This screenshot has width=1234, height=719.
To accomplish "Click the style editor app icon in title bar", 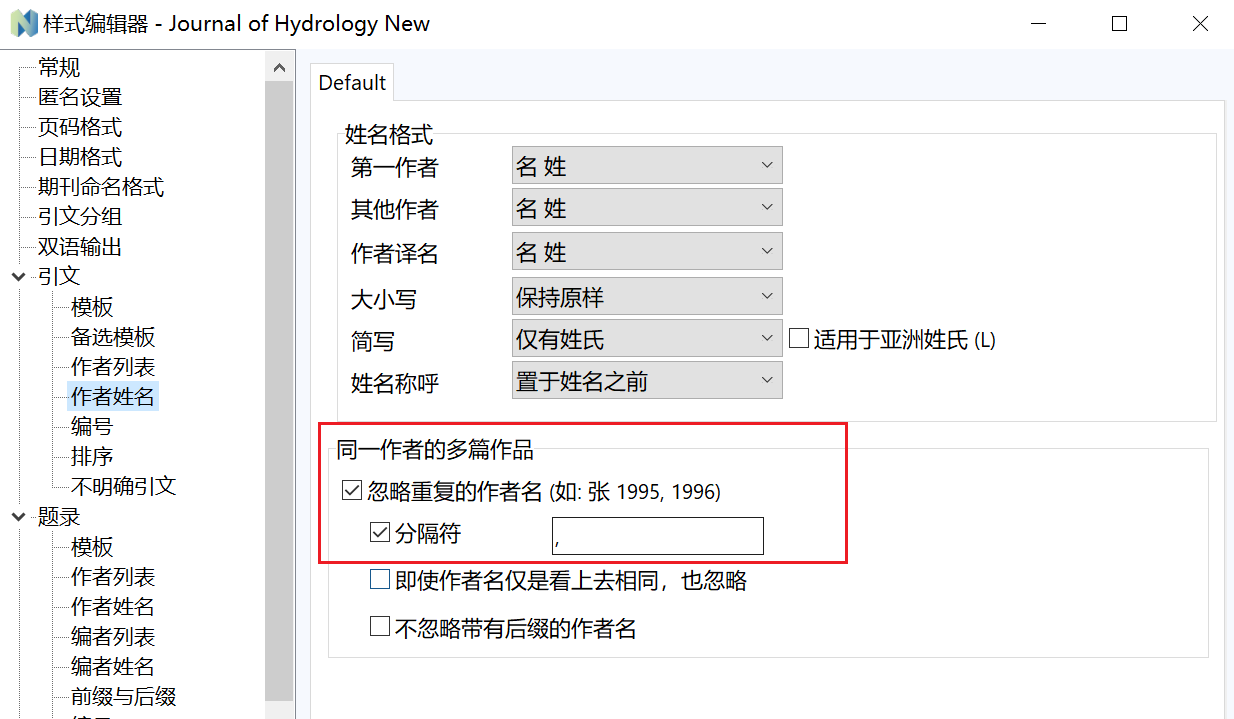I will pos(24,23).
